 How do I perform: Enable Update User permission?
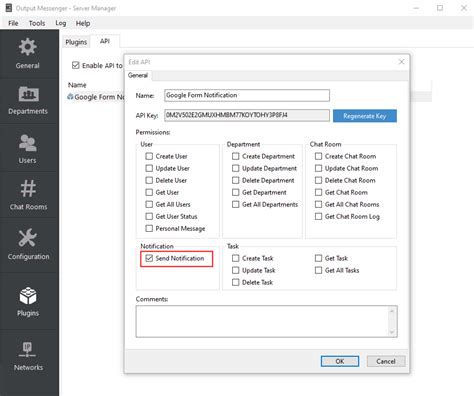(x=149, y=168)
